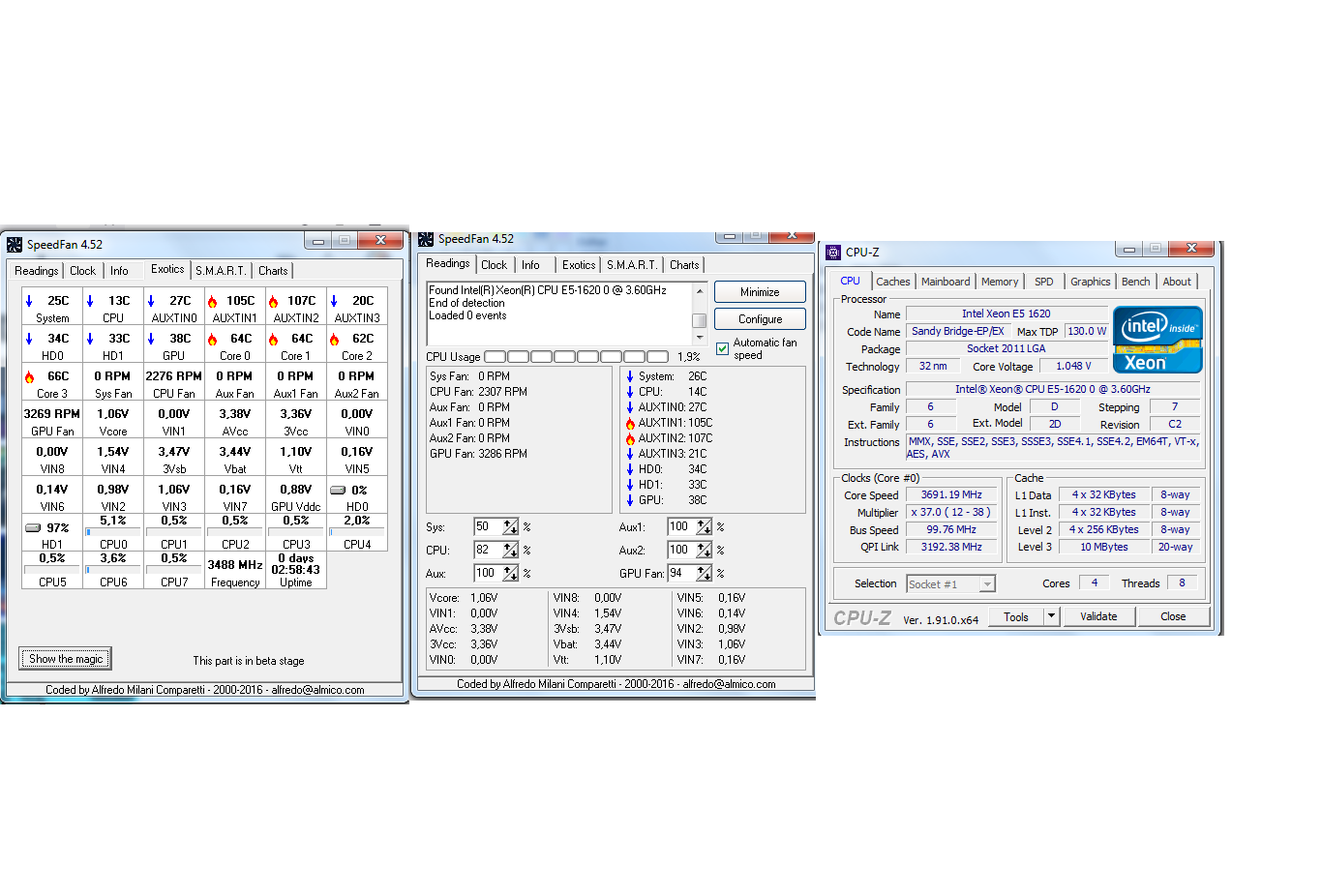Viewport: 1322px width, 896px height.
Task: Toggle Automatic fan speed checkbox
Action: pyautogui.click(x=722, y=348)
